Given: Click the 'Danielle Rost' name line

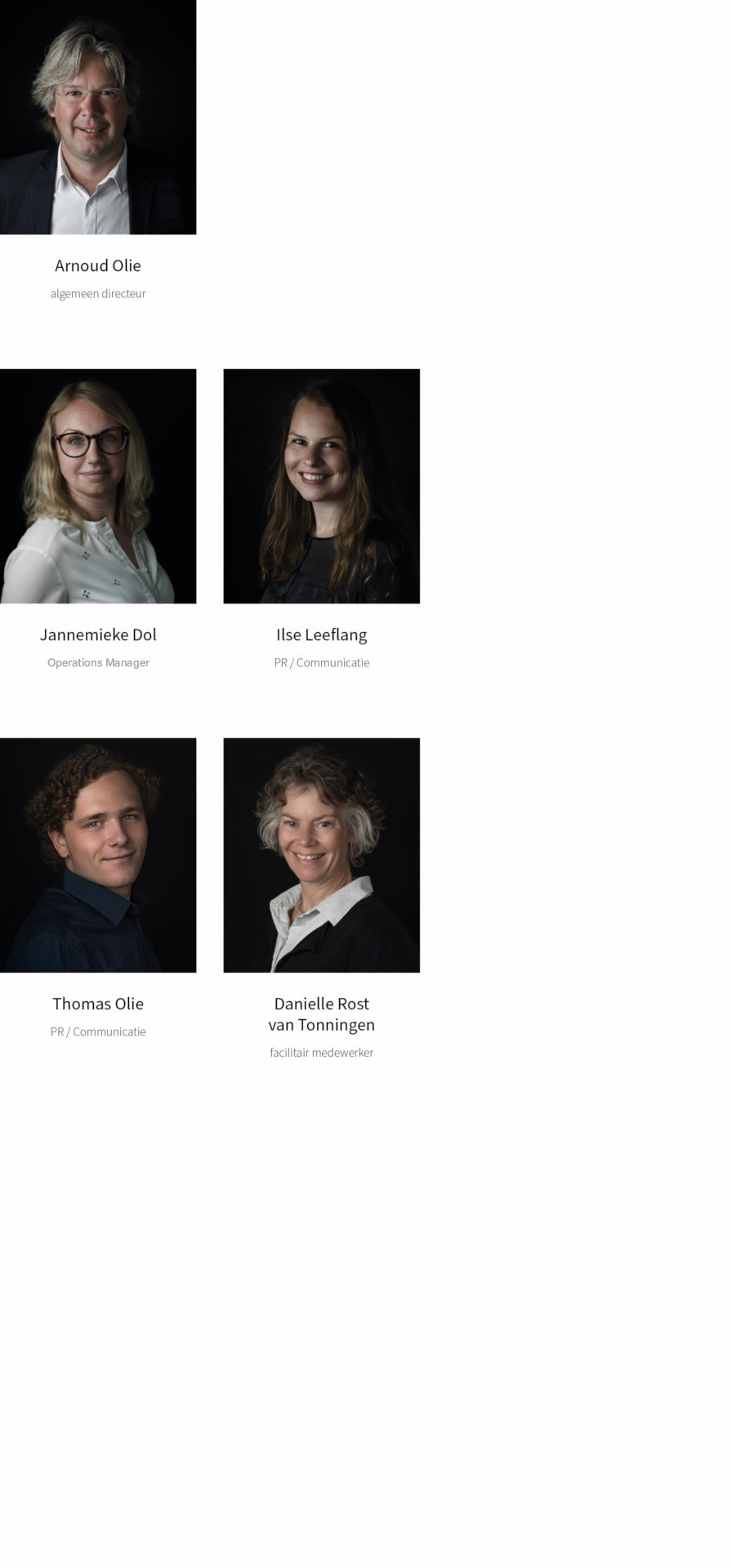Looking at the screenshot, I should pos(322,1004).
